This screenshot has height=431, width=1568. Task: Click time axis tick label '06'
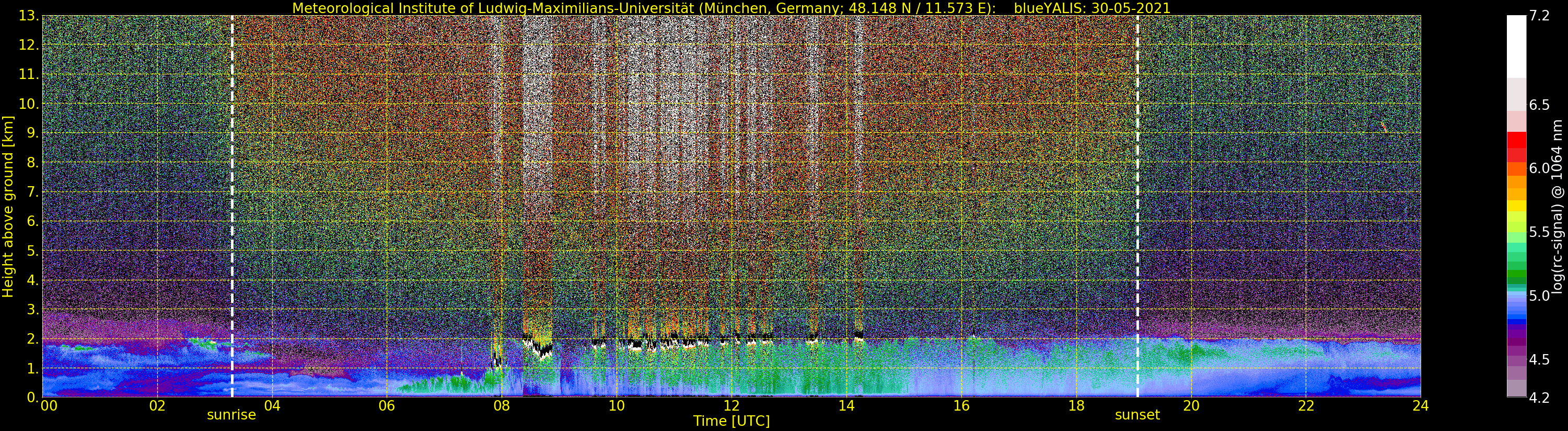387,405
